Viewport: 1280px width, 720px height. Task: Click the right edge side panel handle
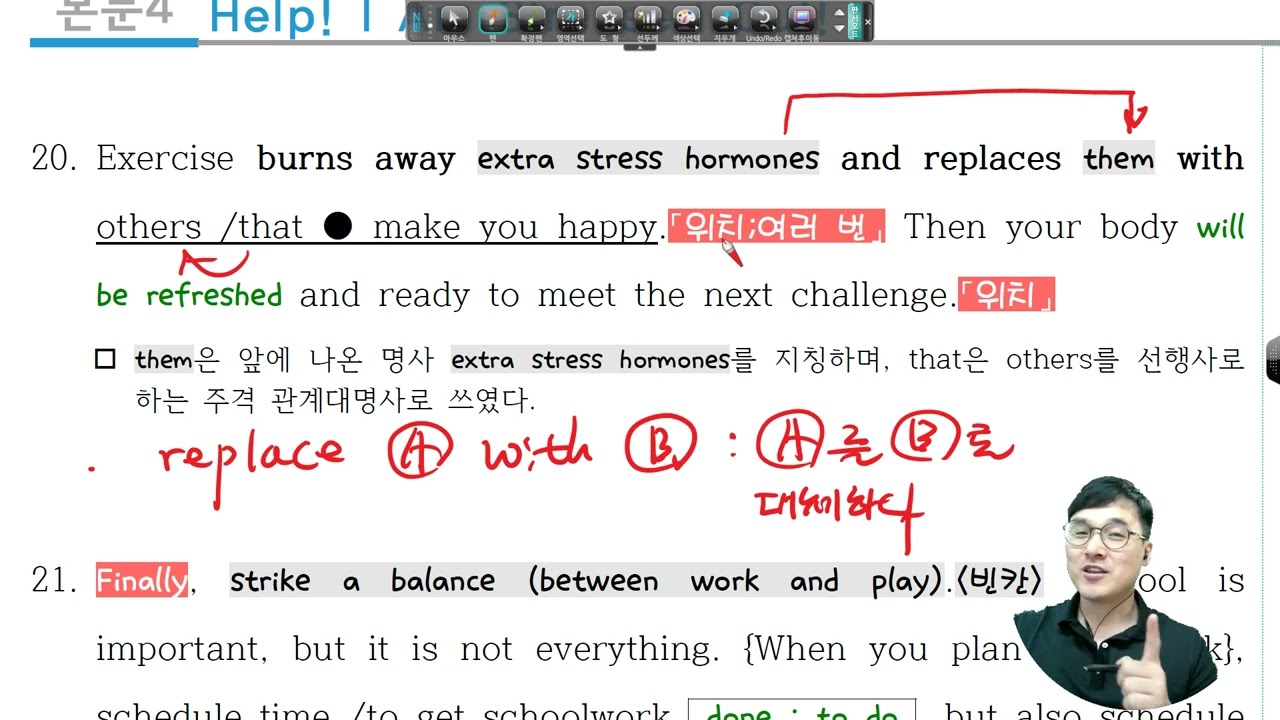click(x=1273, y=362)
